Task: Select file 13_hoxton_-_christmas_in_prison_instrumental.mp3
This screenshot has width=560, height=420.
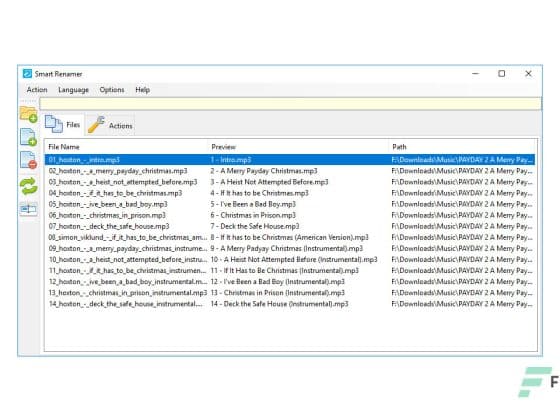Action: click(x=128, y=292)
